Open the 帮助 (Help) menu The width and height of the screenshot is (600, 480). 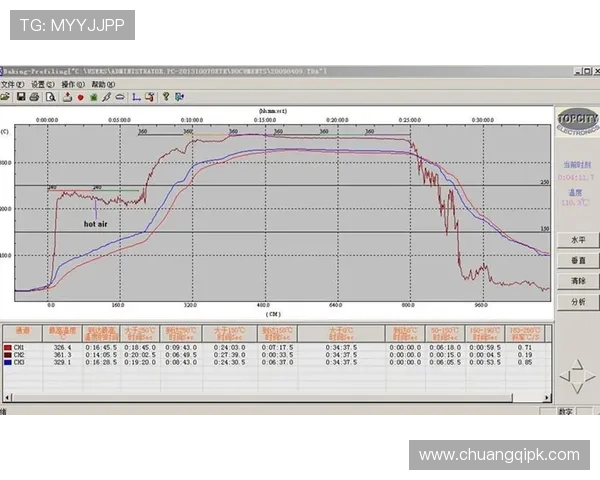(x=103, y=84)
